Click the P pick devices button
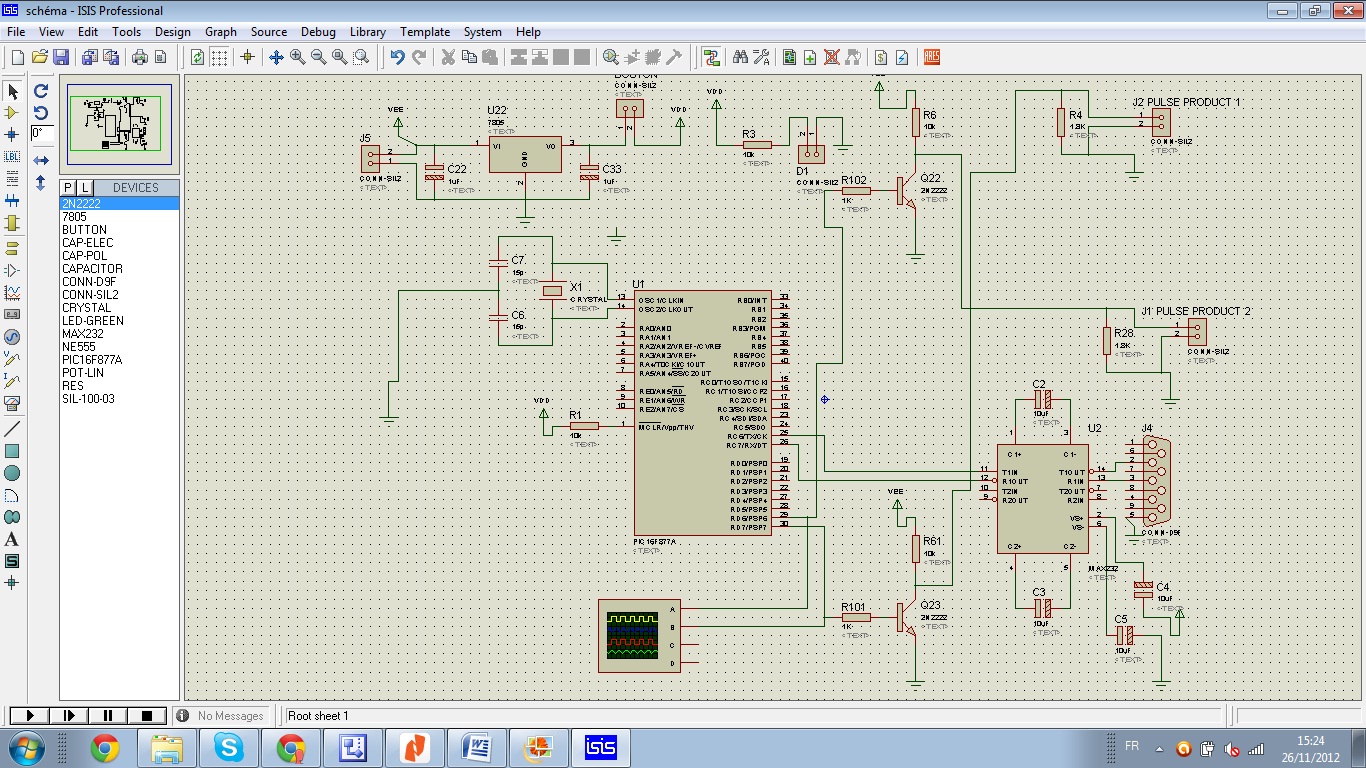This screenshot has height=768, width=1366. click(68, 188)
